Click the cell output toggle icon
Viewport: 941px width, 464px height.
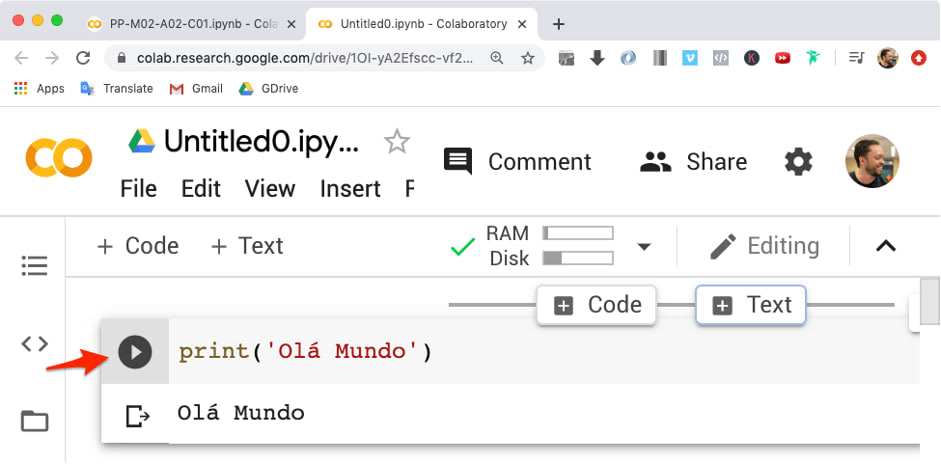click(x=137, y=415)
